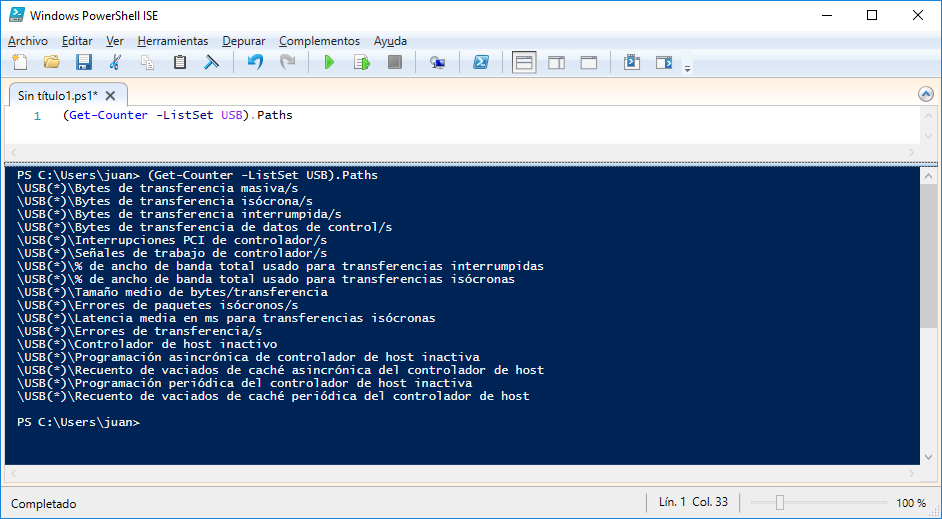Open the Archivo menu
Viewport: 942px width, 519px height.
point(28,41)
